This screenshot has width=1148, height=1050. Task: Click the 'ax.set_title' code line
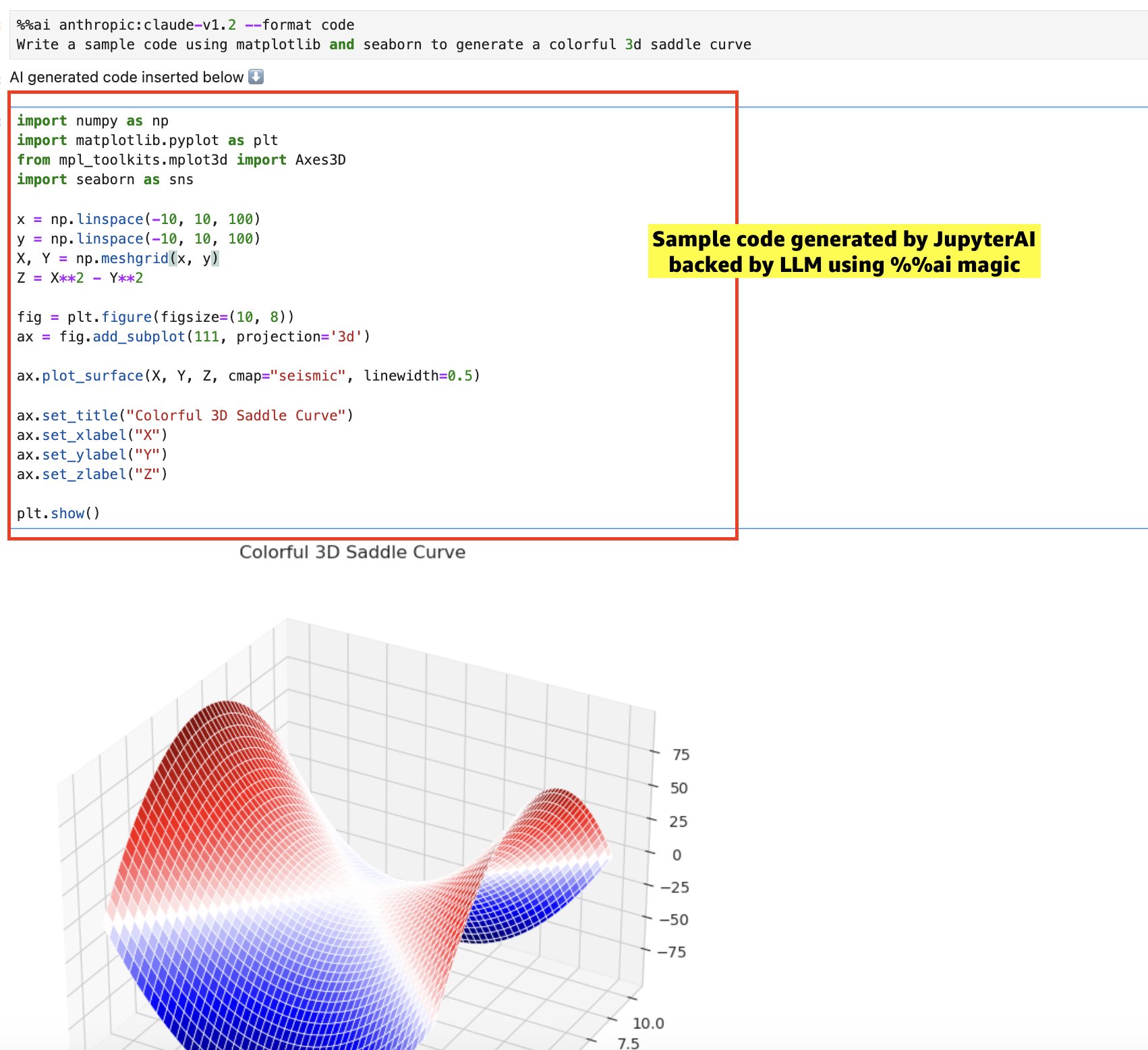click(185, 416)
